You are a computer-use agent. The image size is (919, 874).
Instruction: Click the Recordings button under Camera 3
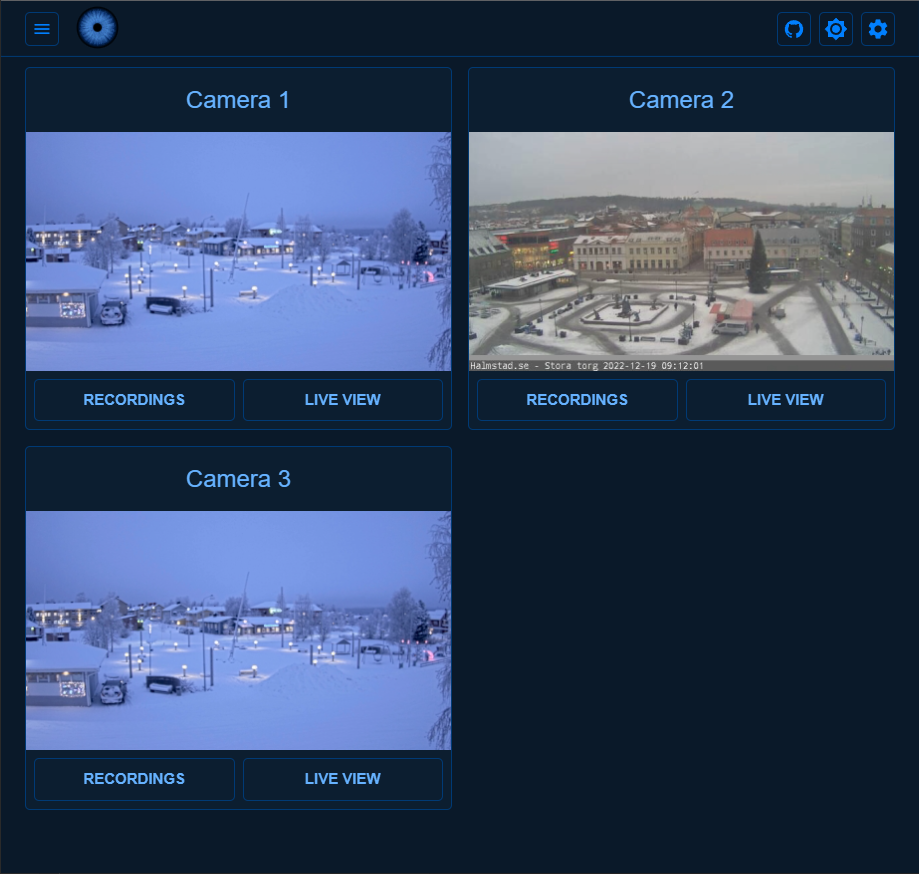pos(134,779)
